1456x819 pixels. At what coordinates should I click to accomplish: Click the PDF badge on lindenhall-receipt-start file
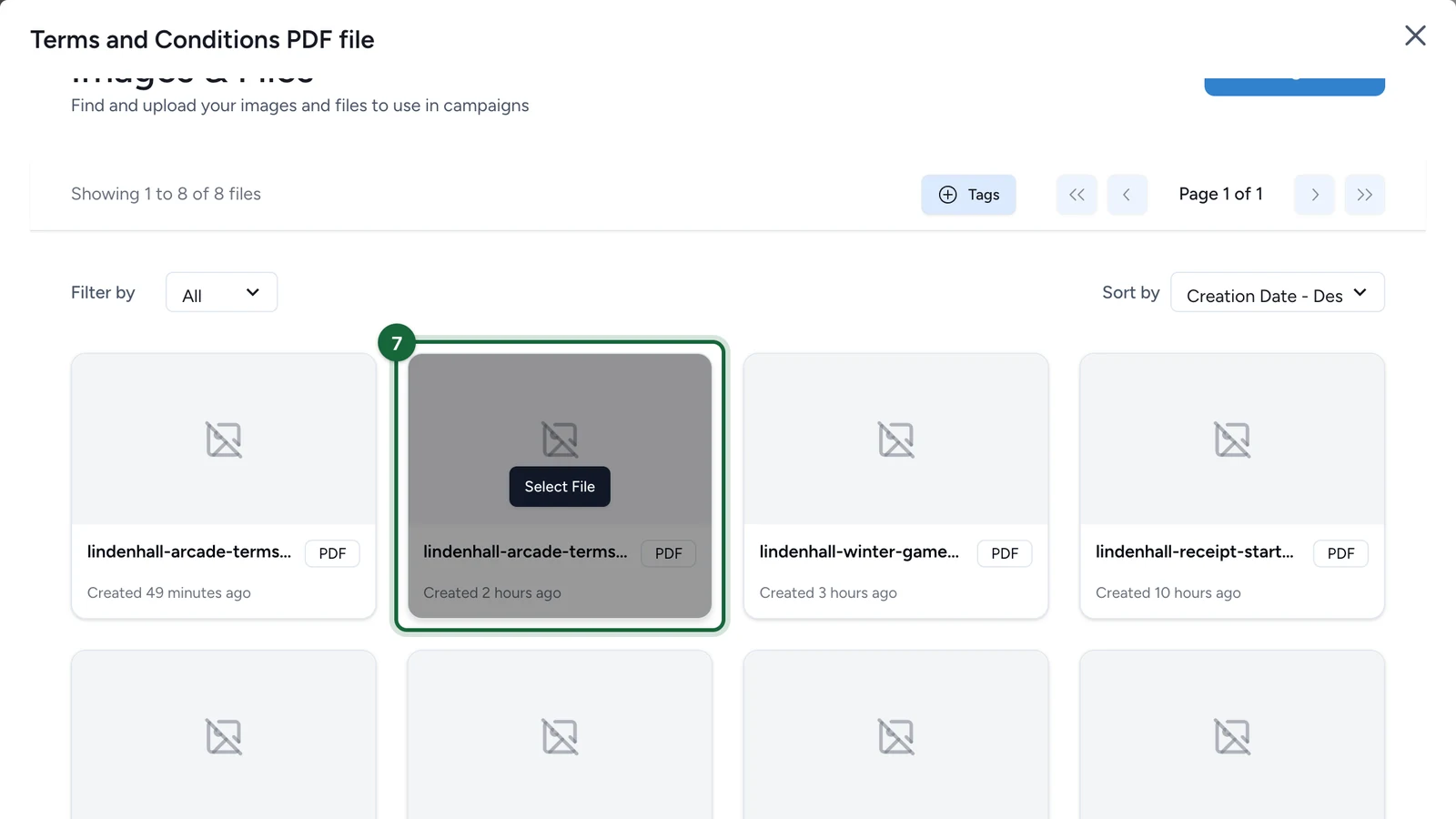coord(1340,553)
